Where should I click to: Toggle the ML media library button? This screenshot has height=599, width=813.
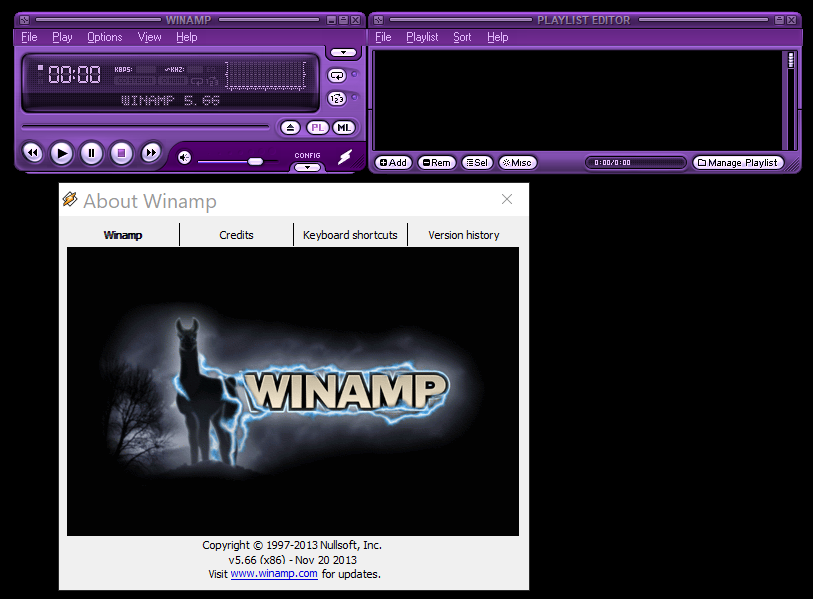pyautogui.click(x=344, y=128)
